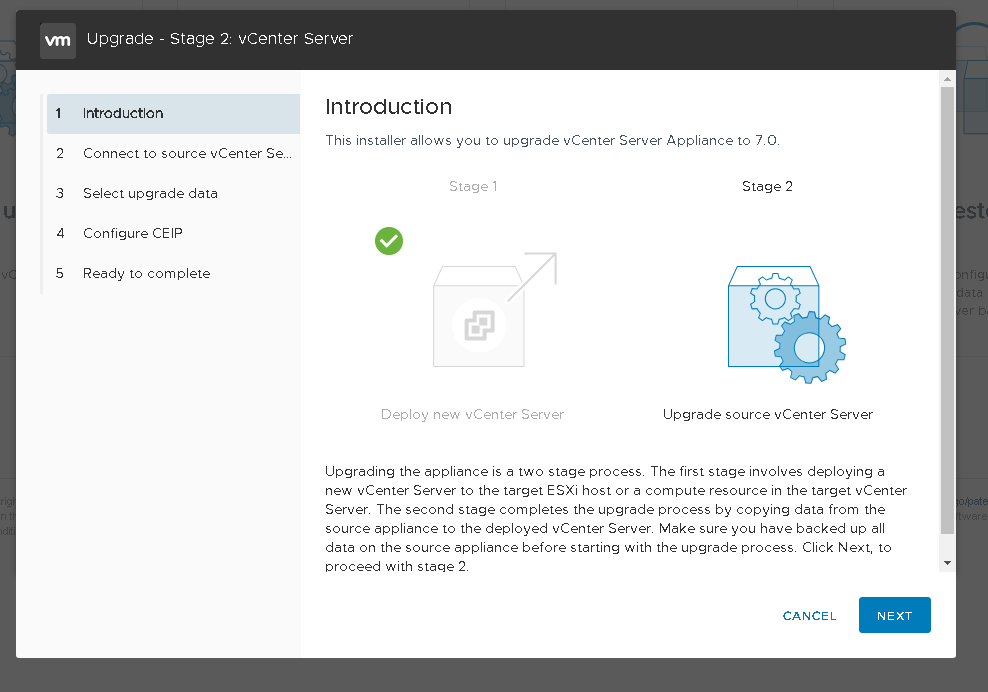The height and width of the screenshot is (692, 988).
Task: Click the "Deploy new vCenter Server" caption
Action: pyautogui.click(x=472, y=415)
